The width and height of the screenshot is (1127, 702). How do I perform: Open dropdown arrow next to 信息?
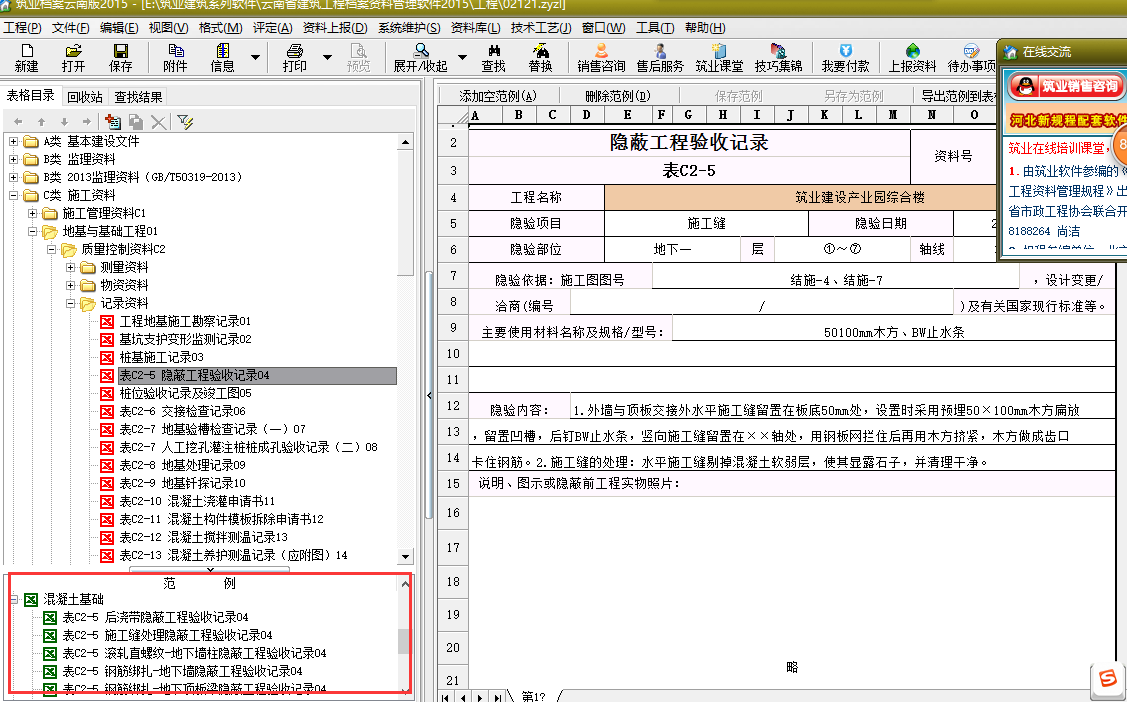[255, 58]
